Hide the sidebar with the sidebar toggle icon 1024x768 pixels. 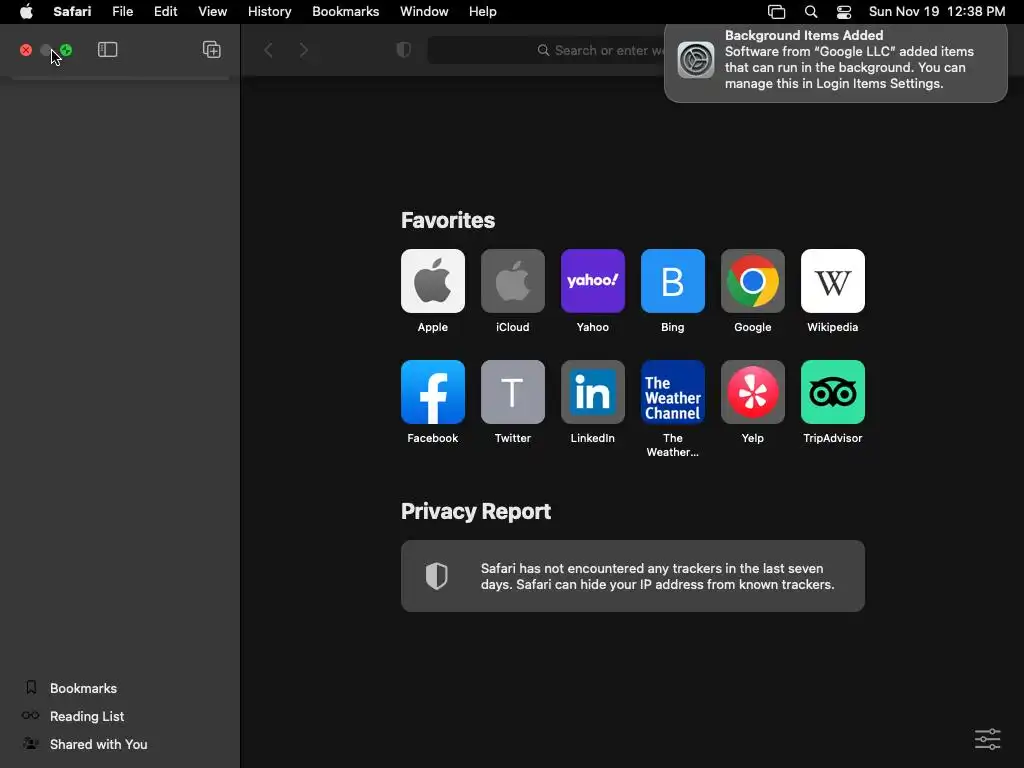click(107, 50)
